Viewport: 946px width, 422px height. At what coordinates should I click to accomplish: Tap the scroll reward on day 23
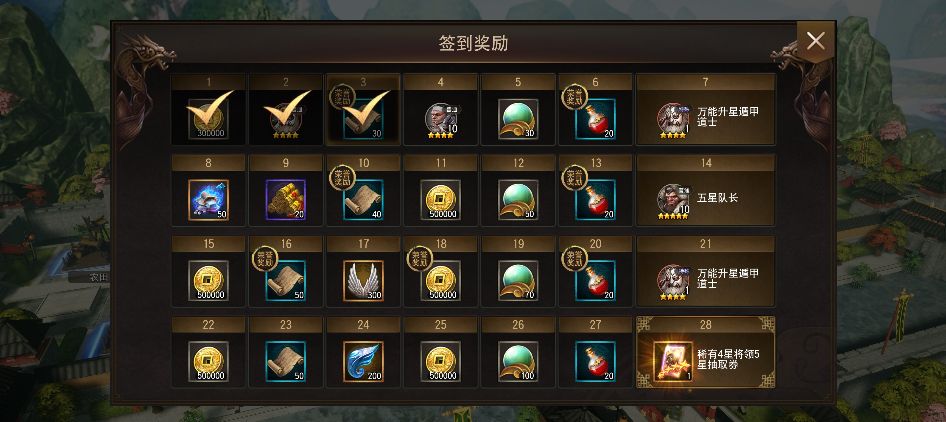286,361
